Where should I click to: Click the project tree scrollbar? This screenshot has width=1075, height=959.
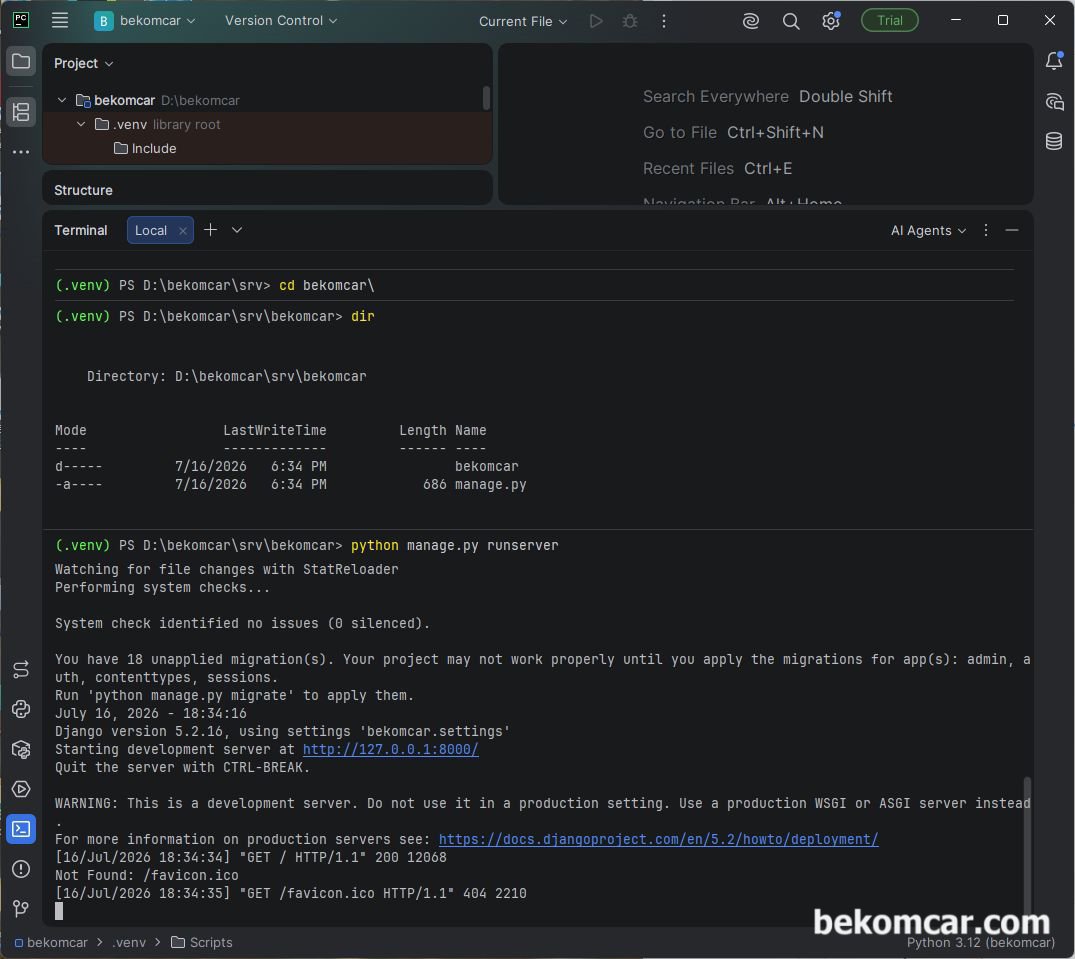pos(486,97)
